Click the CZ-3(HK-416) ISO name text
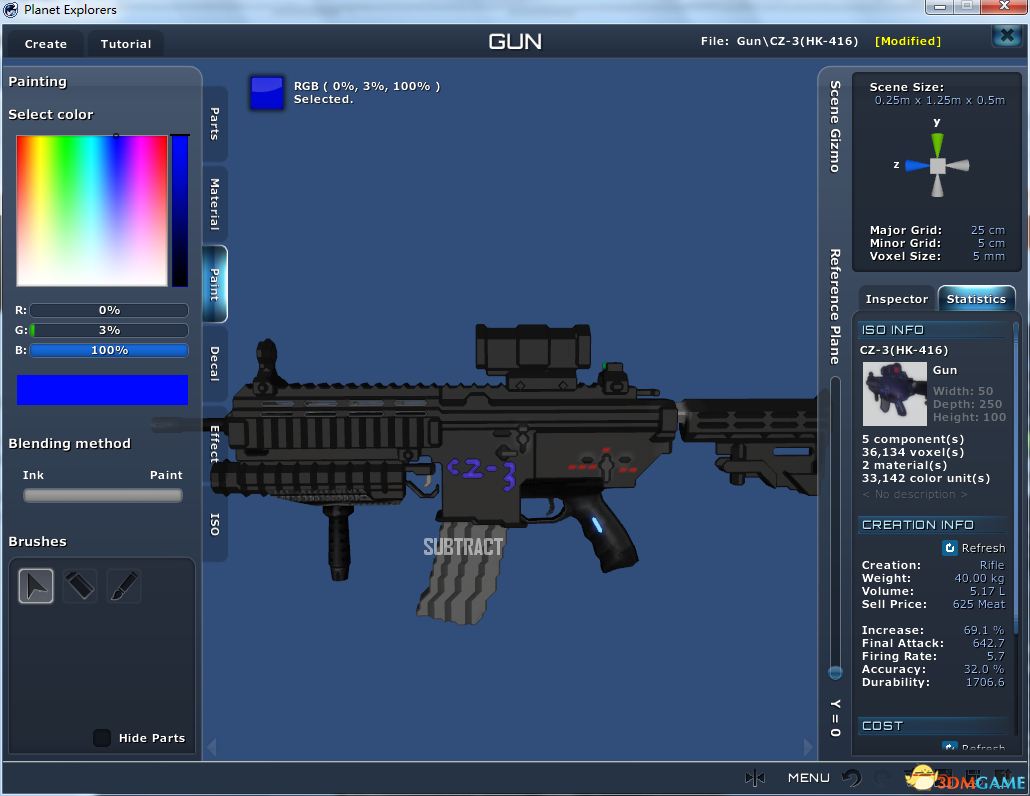Screen dimensions: 1030x796 tap(904, 350)
